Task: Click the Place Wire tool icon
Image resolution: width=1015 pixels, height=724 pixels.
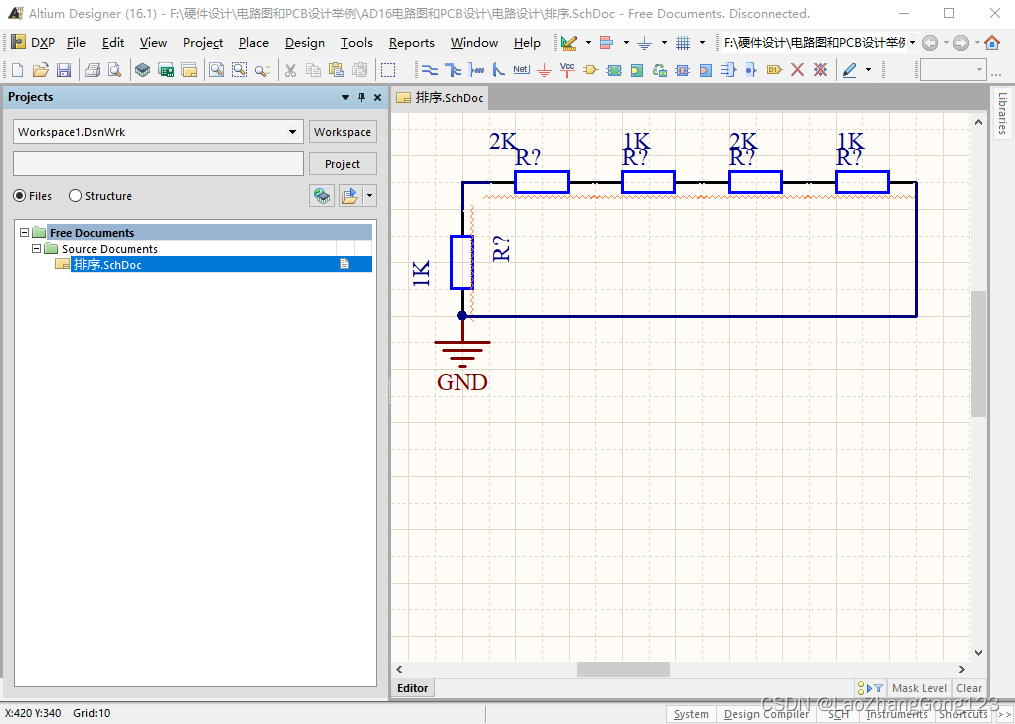Action: pyautogui.click(x=429, y=69)
